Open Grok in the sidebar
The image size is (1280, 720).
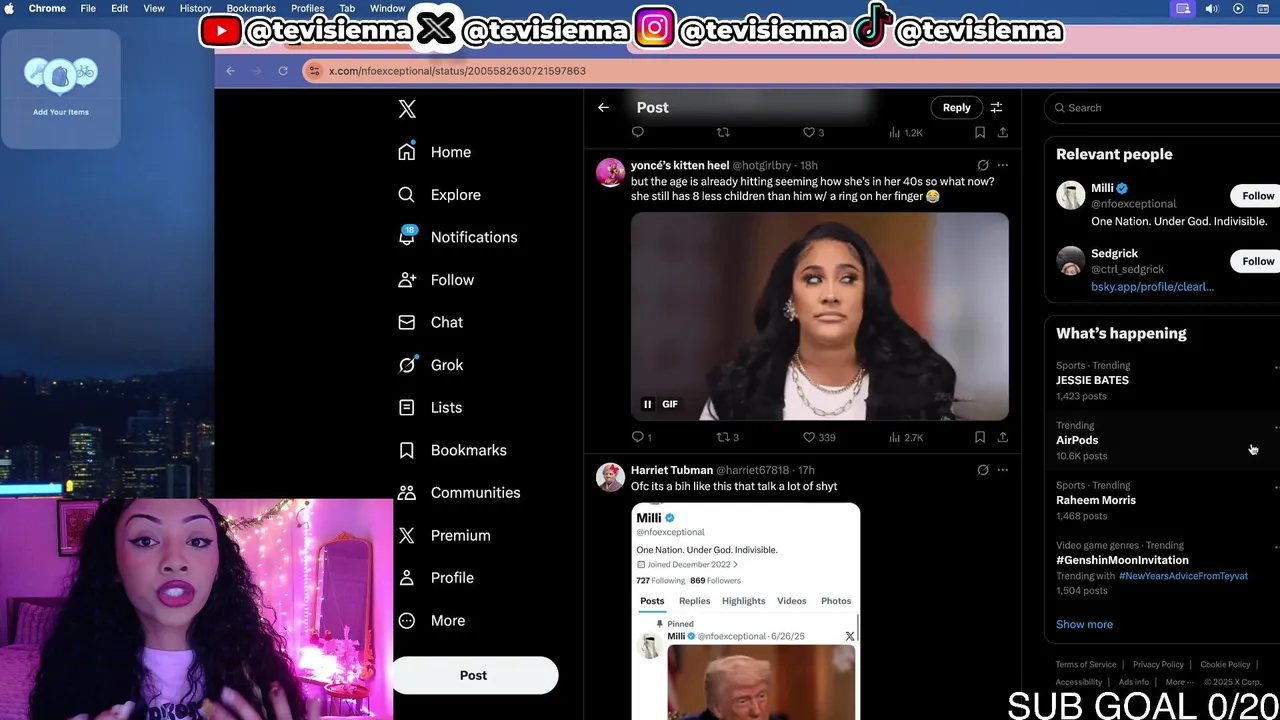tap(430, 365)
